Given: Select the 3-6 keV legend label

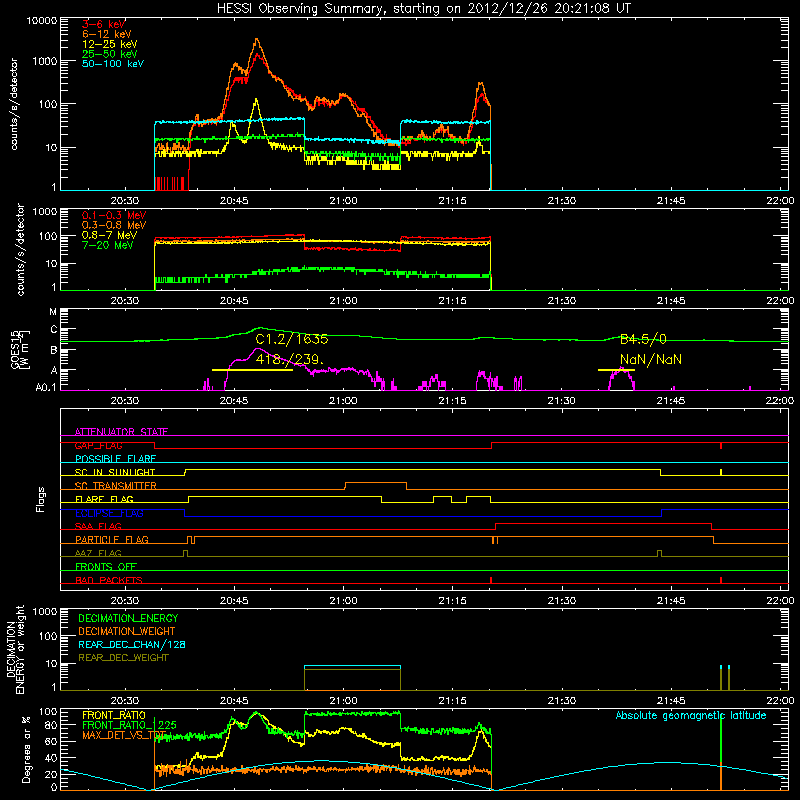Looking at the screenshot, I should 104,24.
